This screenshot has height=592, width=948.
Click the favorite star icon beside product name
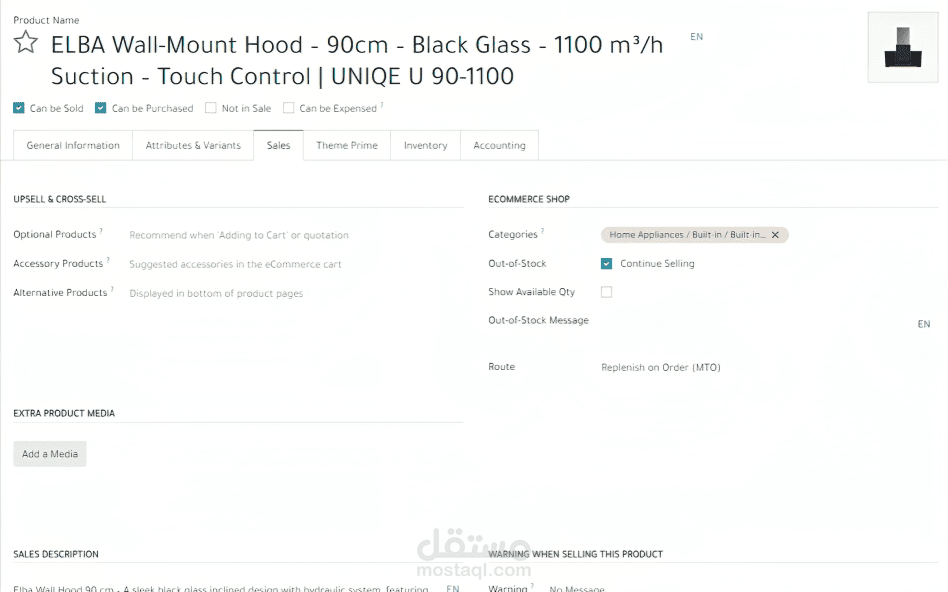click(25, 43)
